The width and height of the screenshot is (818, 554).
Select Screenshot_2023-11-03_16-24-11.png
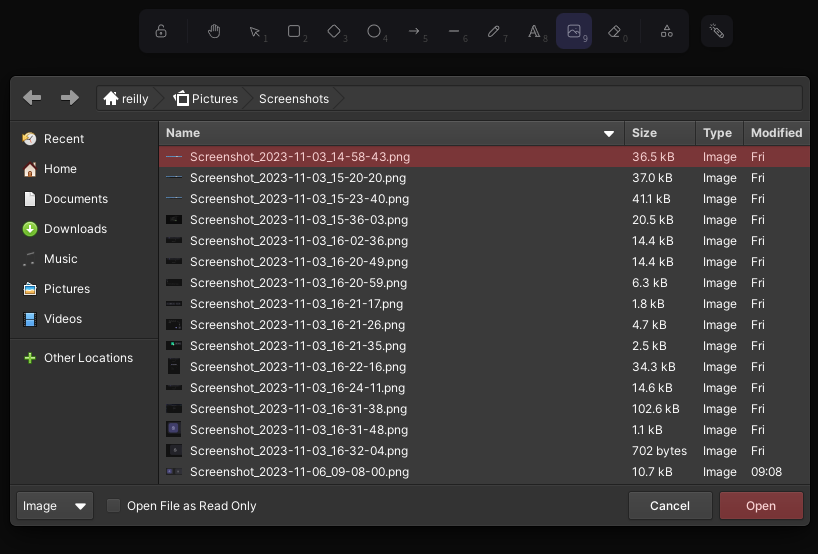[484, 388]
